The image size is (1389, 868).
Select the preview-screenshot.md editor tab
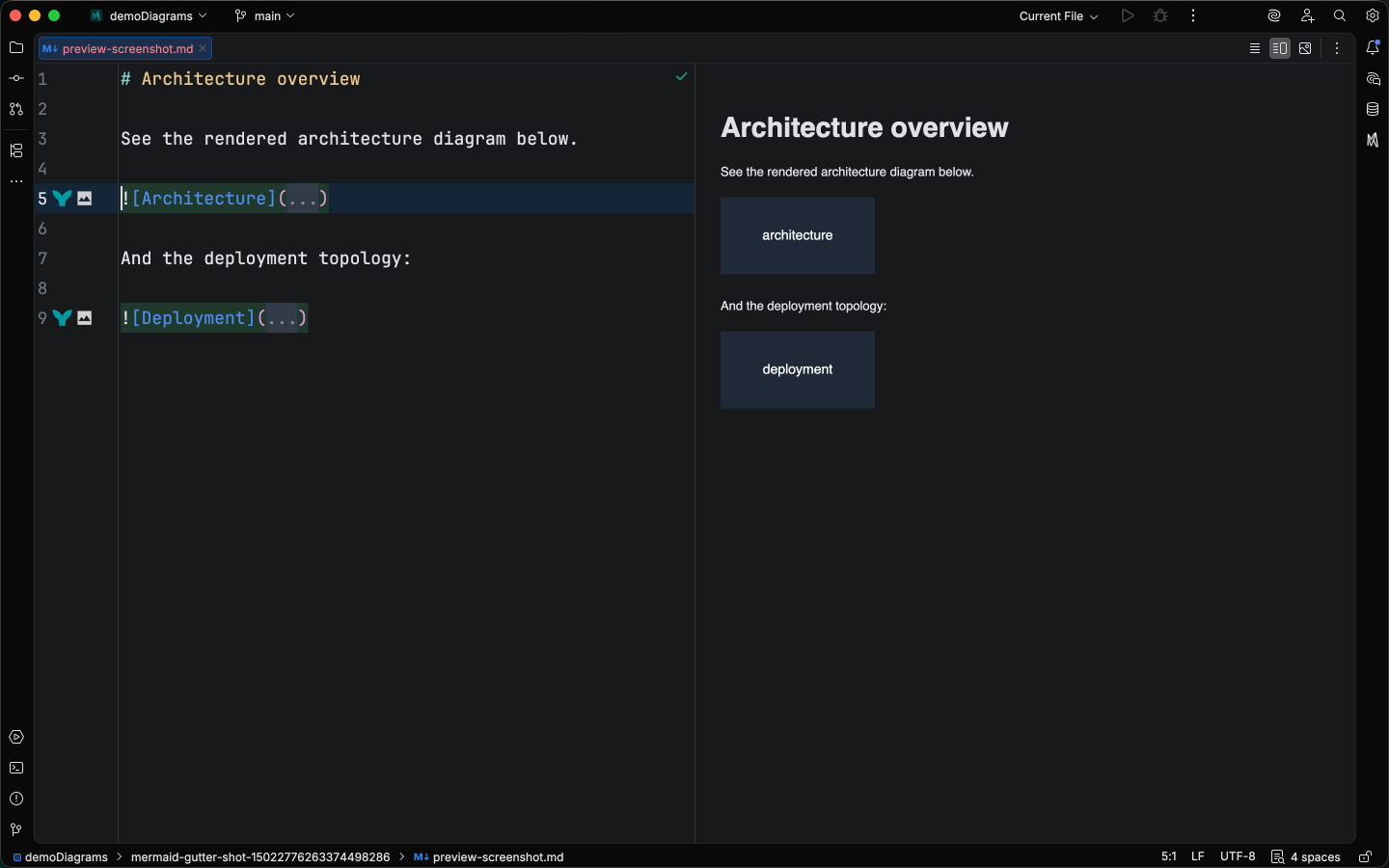pos(125,48)
